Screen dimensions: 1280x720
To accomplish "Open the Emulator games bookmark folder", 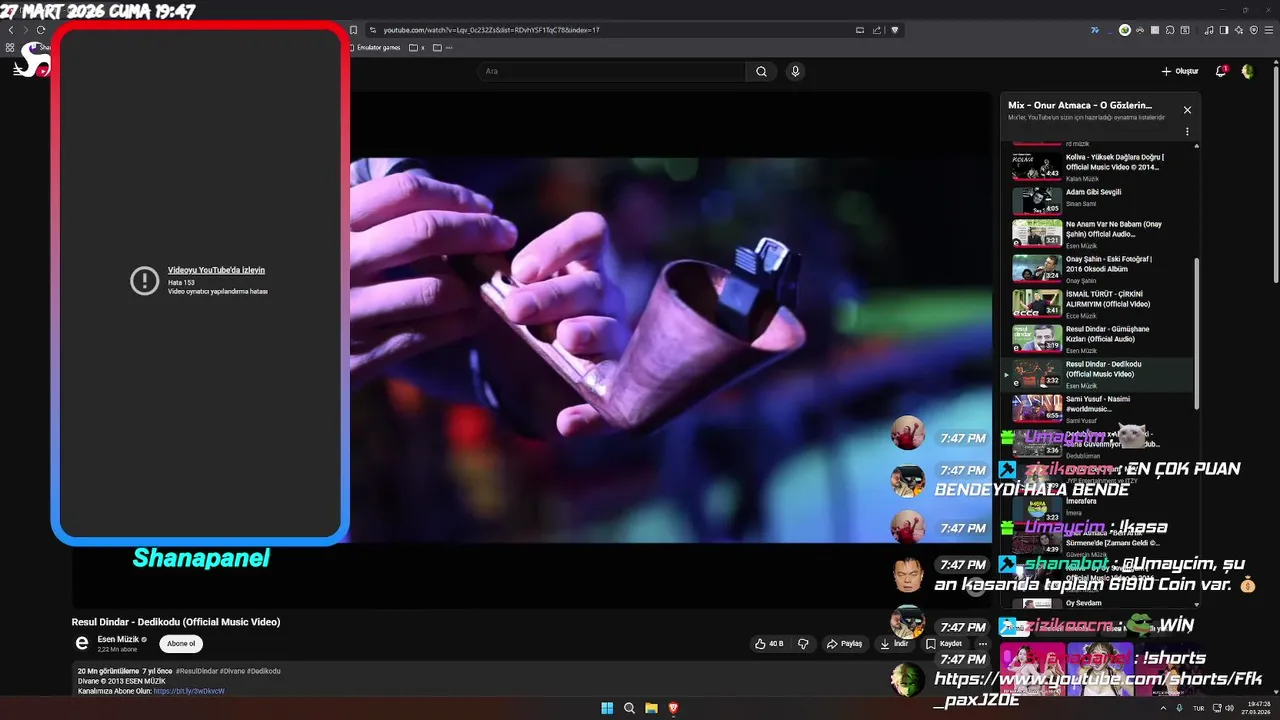I will tap(374, 47).
